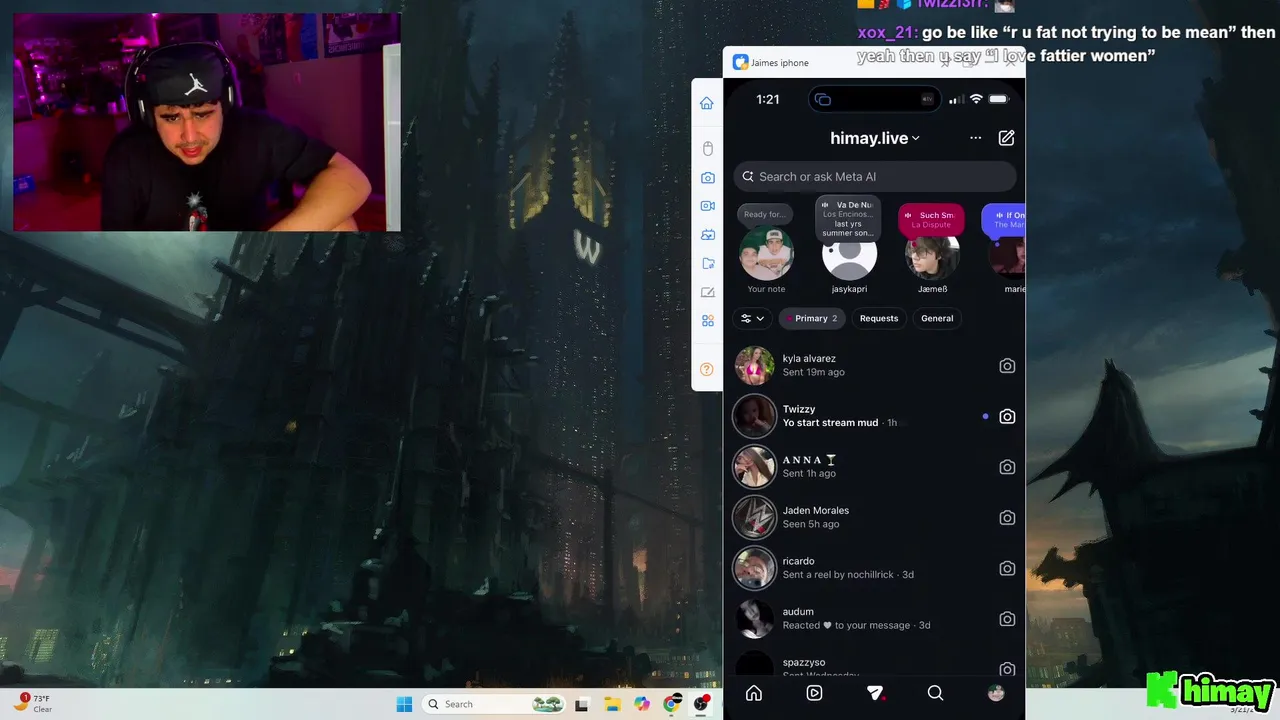Open the spazzyso conversation
Screen dimensions: 1280x720
(x=874, y=664)
